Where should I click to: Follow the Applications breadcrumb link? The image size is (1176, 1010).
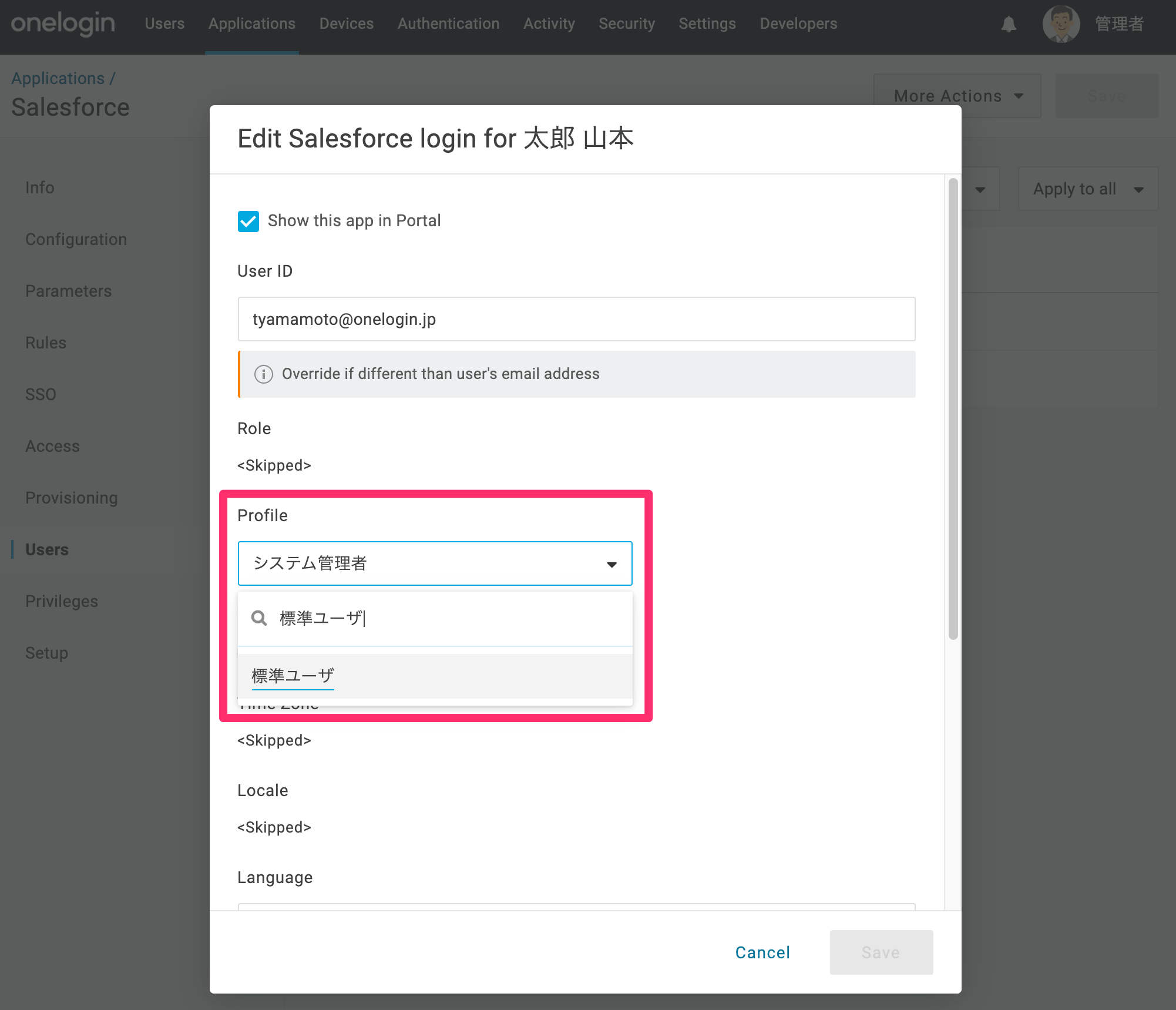(58, 78)
